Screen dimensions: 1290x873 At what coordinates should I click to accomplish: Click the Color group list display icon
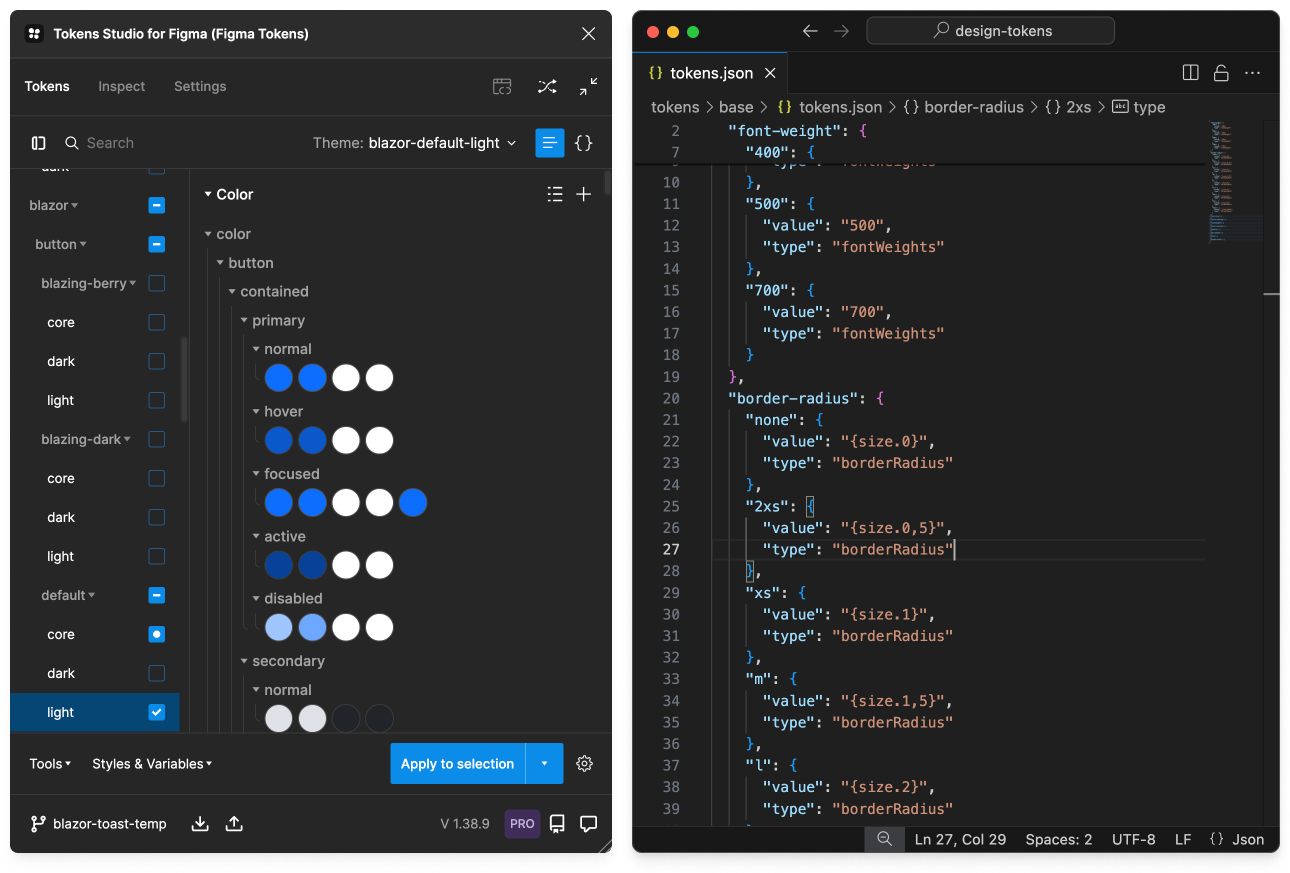pyautogui.click(x=555, y=194)
